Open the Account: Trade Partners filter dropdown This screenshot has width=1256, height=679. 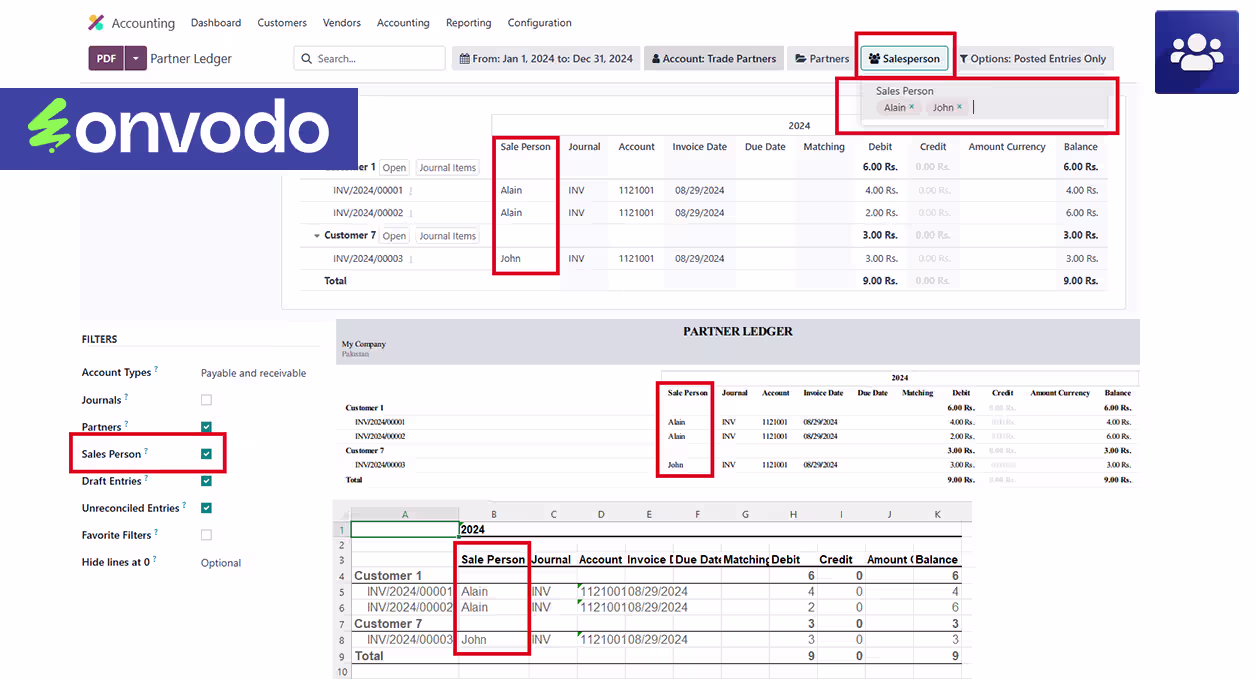[x=714, y=59]
